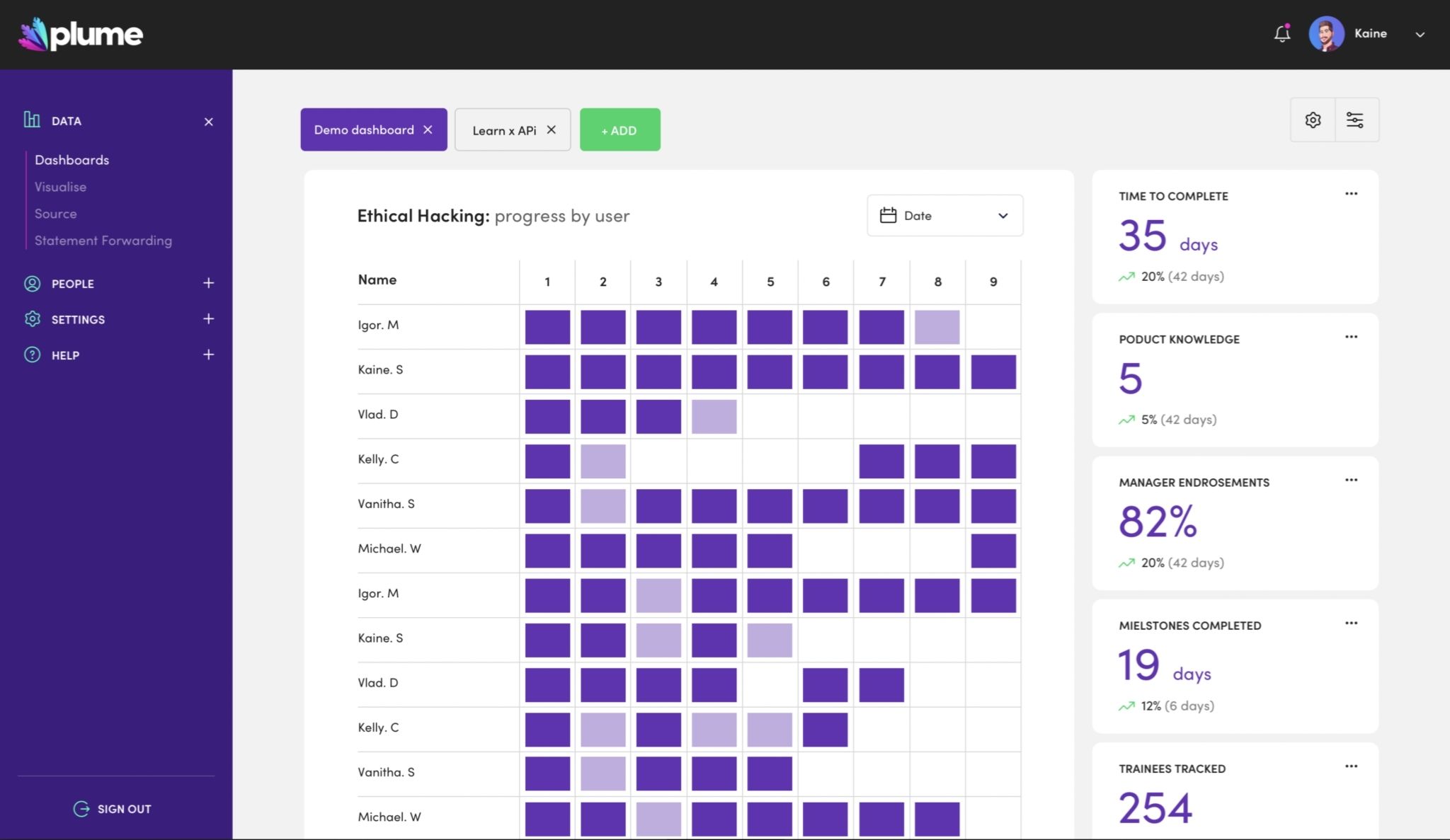Expand the Date dropdown

point(1003,215)
